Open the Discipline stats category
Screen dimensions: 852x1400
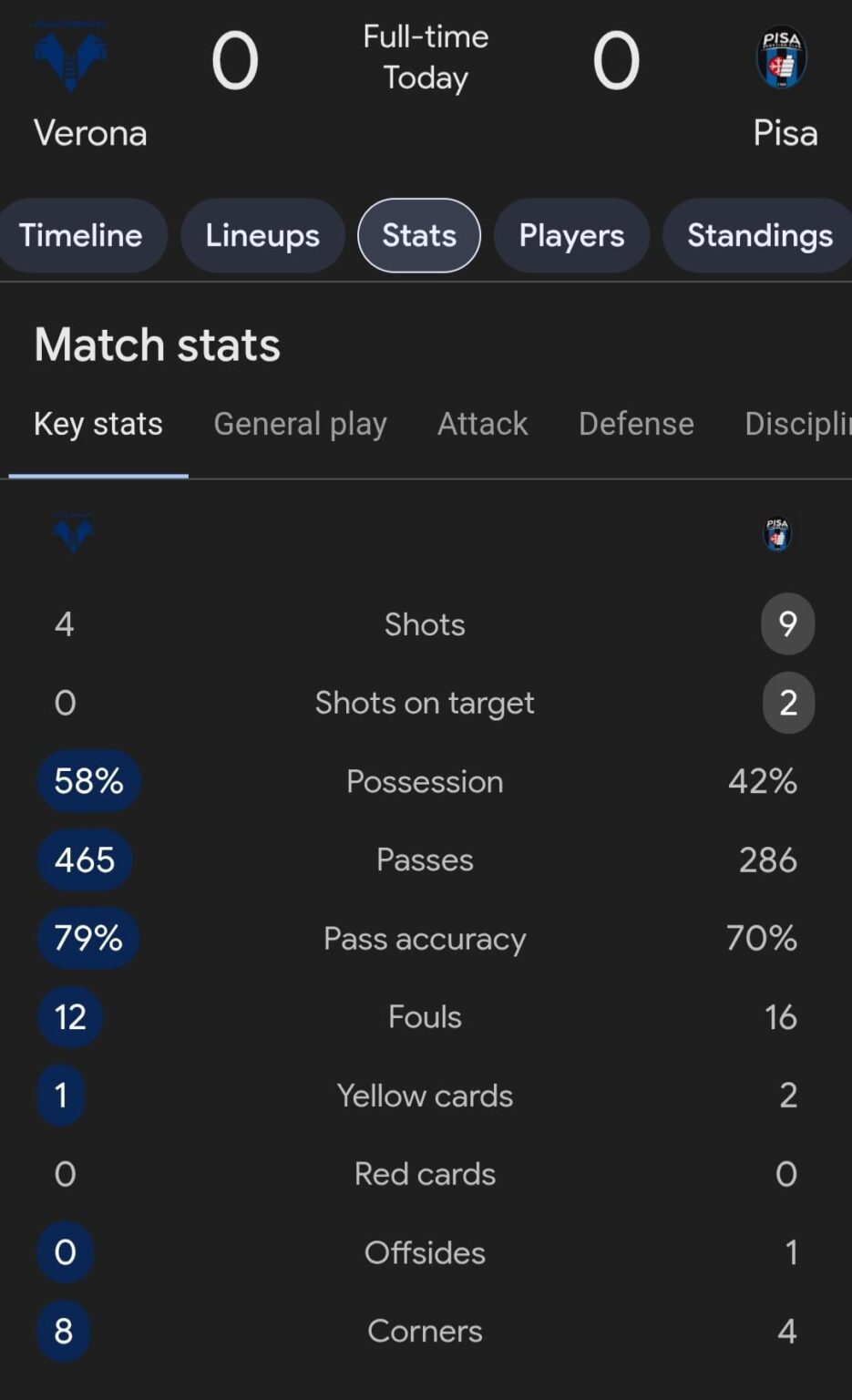point(799,423)
